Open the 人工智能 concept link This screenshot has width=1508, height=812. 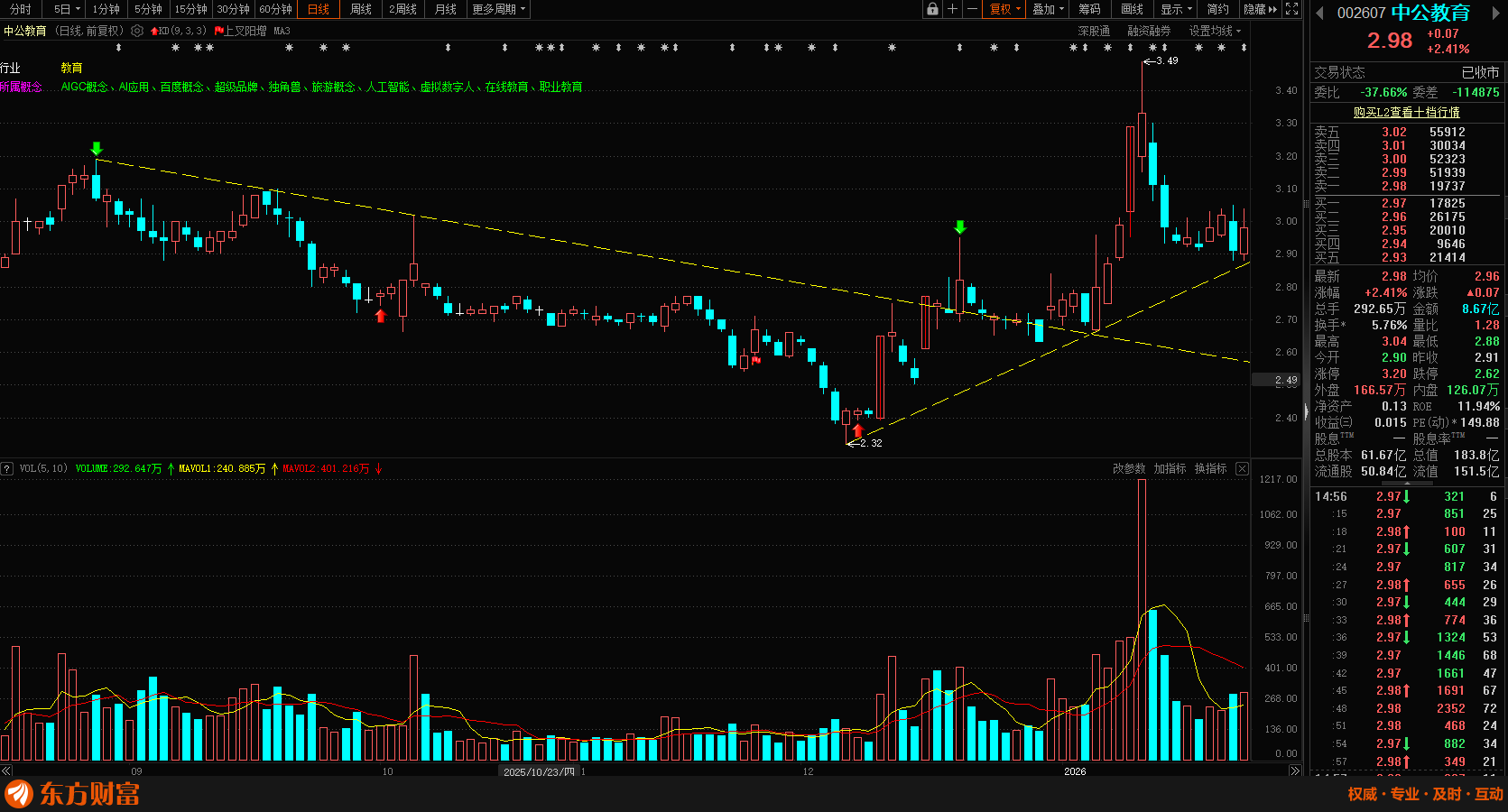pos(388,87)
